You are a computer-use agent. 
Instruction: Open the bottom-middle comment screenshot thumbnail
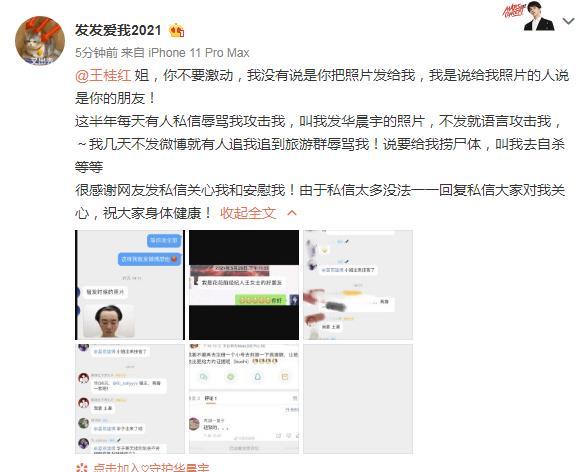click(x=244, y=399)
